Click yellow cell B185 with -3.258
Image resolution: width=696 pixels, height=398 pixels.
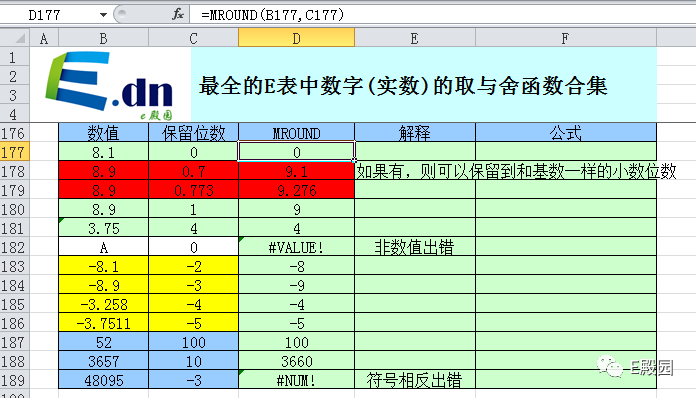tap(103, 304)
